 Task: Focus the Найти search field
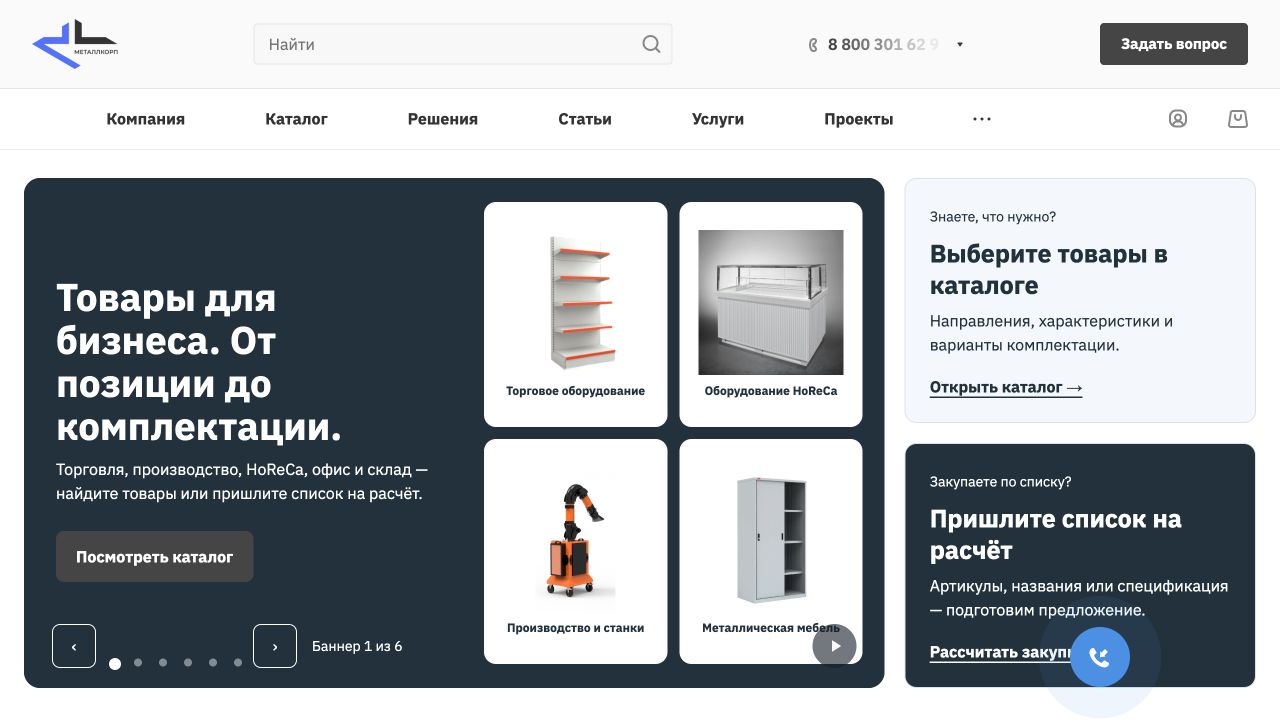[463, 44]
